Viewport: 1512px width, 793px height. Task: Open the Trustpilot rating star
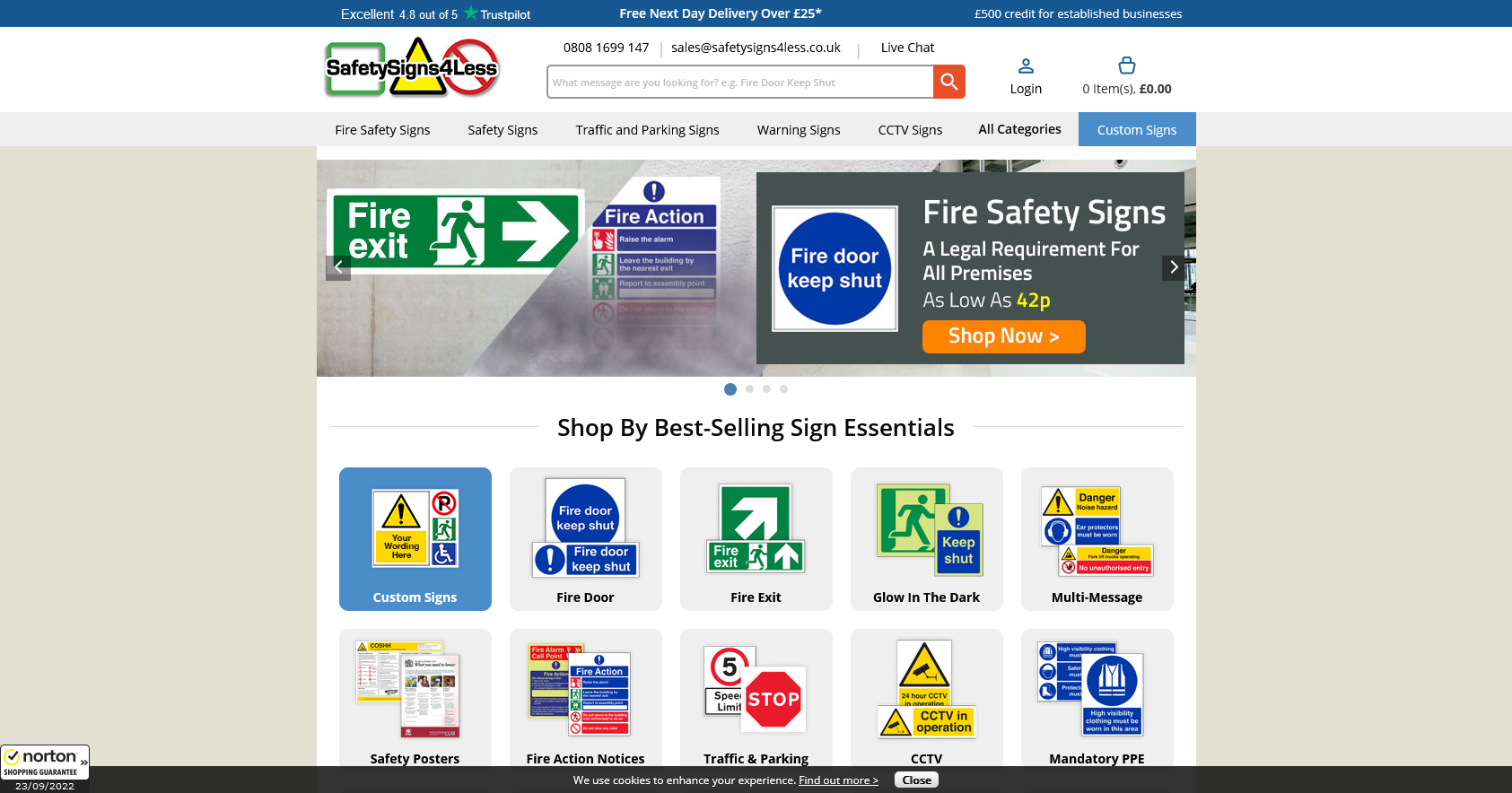click(470, 13)
